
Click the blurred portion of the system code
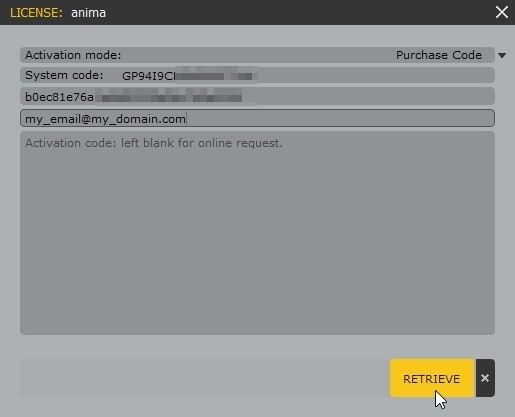[x=216, y=76]
